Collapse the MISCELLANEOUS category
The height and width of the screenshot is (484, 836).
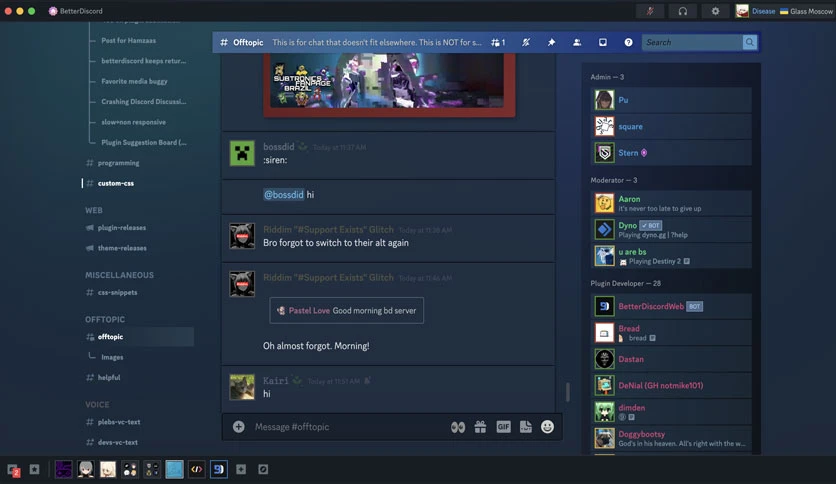pos(119,275)
